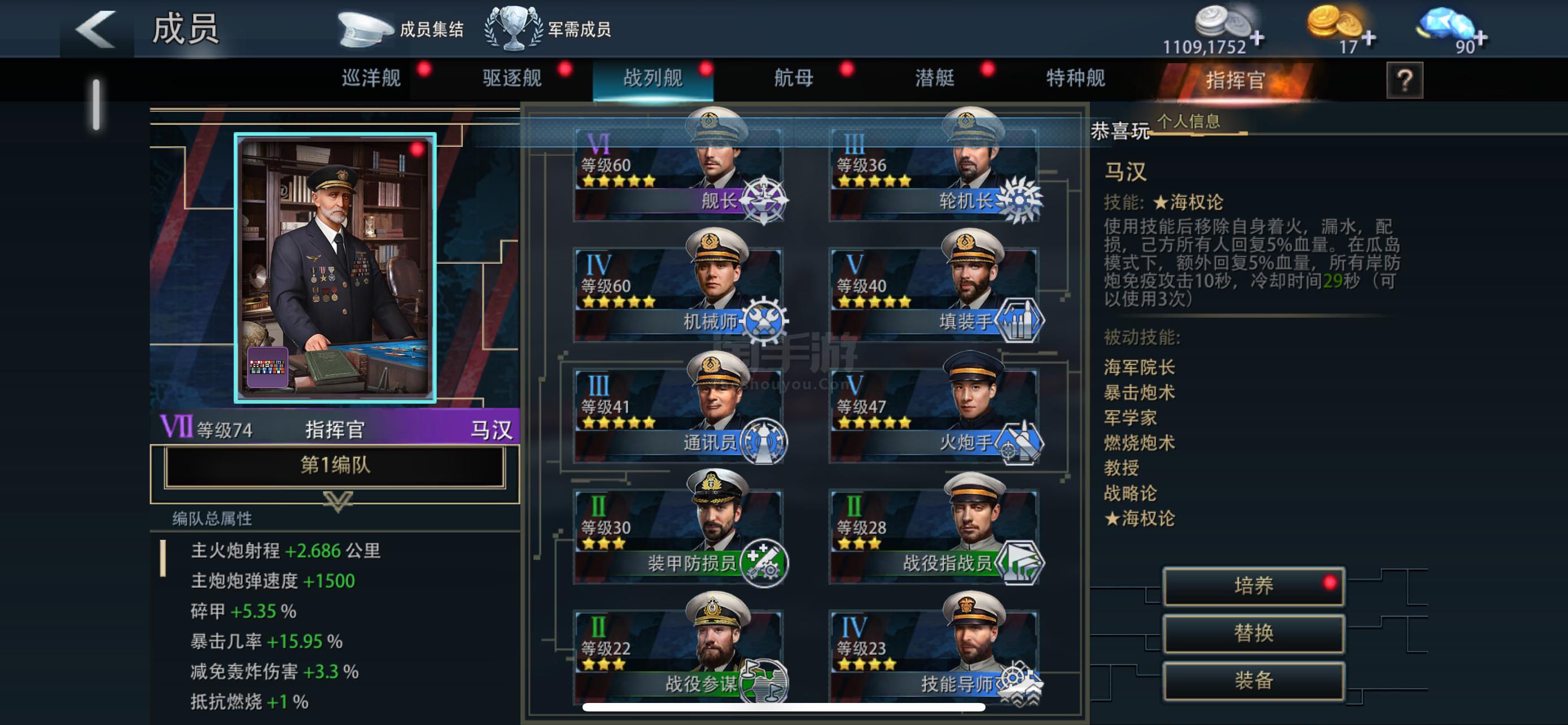Click the 替换 button
1568x725 pixels.
[1253, 632]
